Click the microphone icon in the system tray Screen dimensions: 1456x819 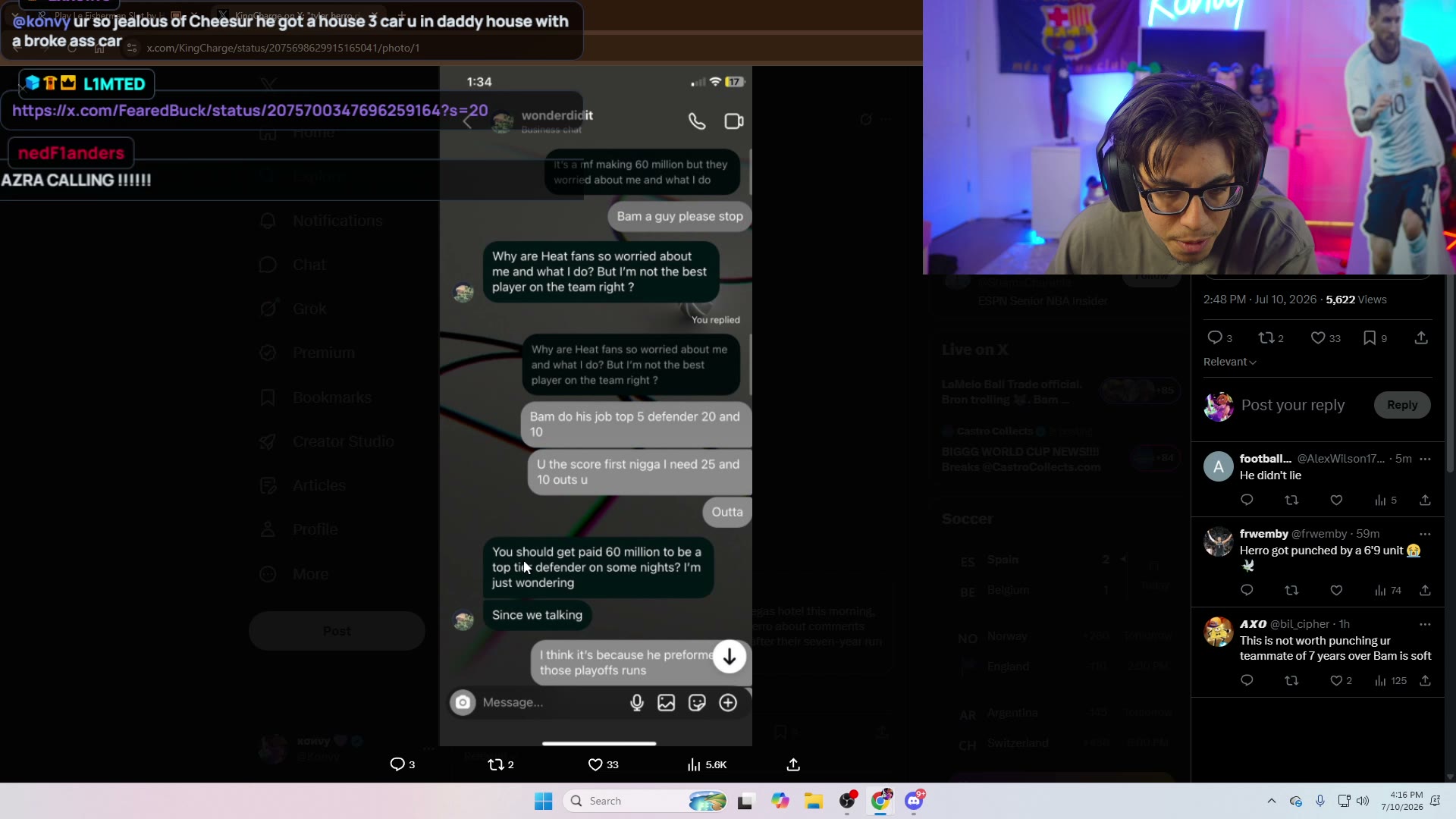(1320, 802)
